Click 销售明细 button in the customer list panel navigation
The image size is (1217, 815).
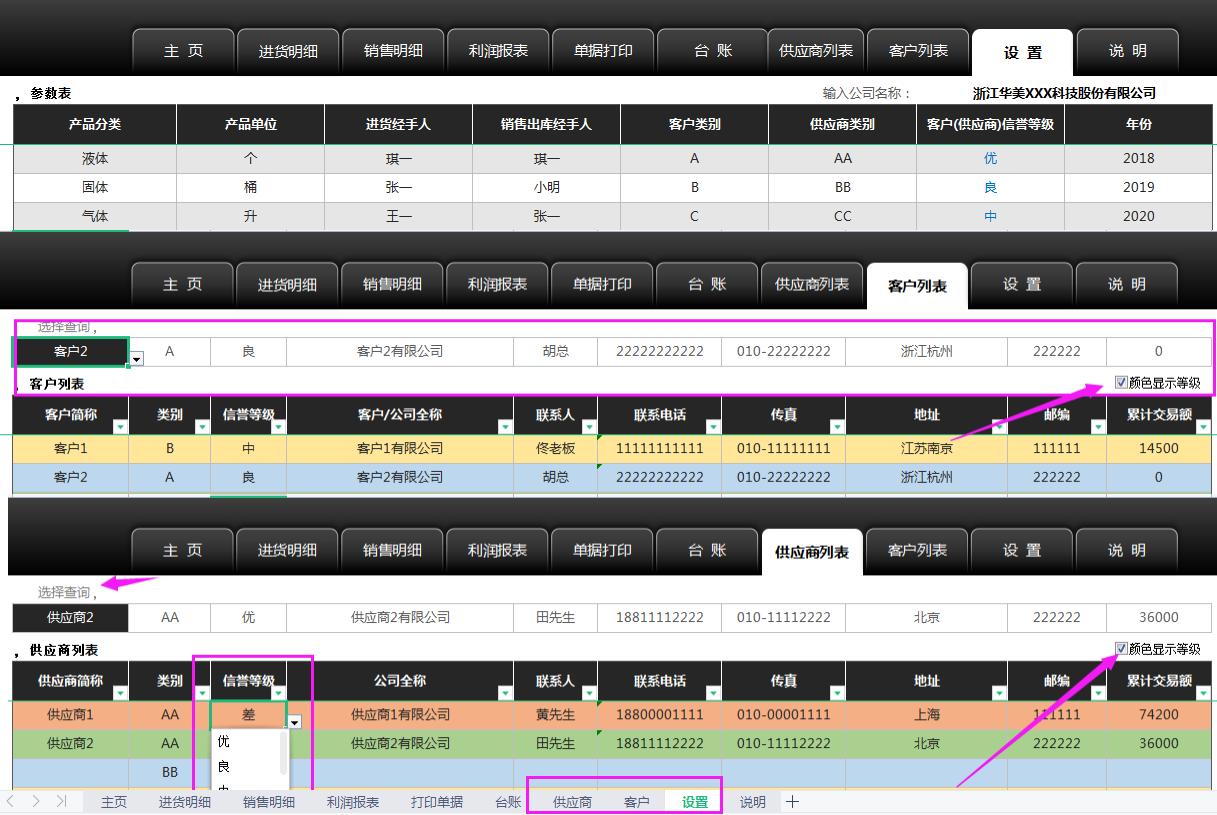(x=392, y=284)
